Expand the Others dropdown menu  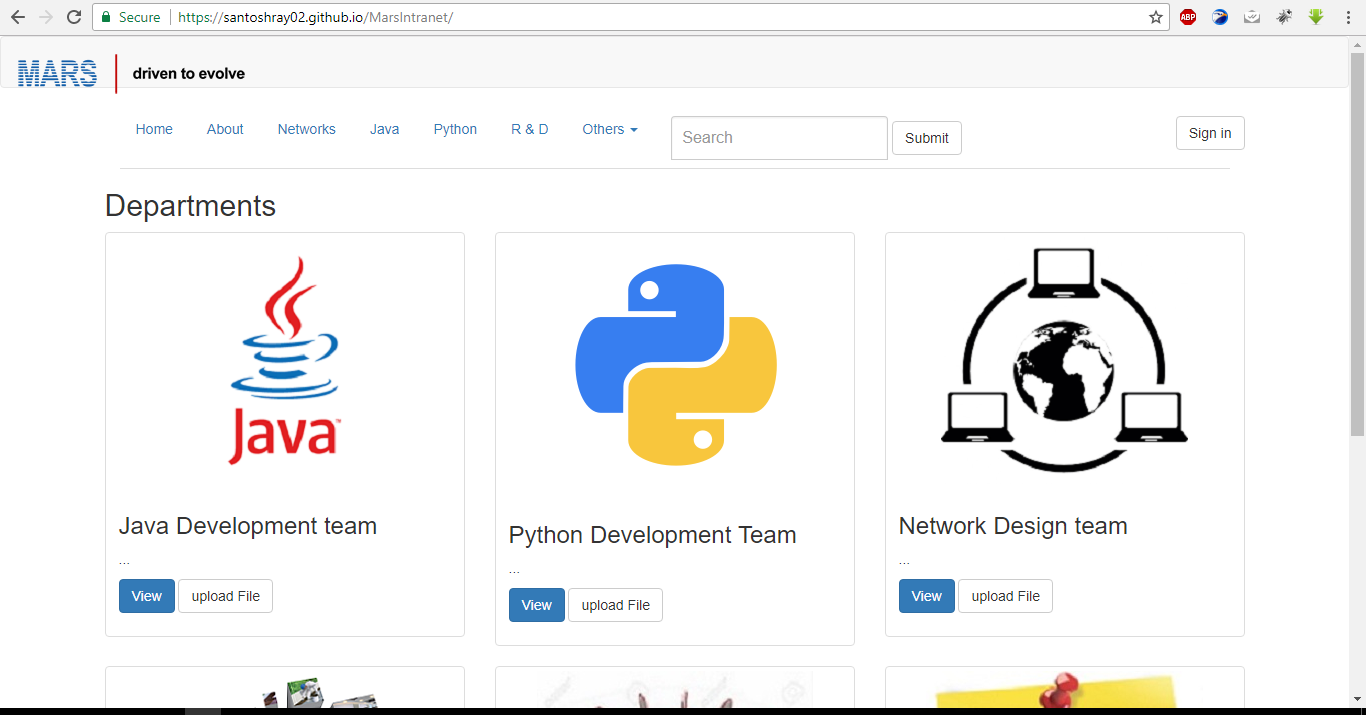610,129
